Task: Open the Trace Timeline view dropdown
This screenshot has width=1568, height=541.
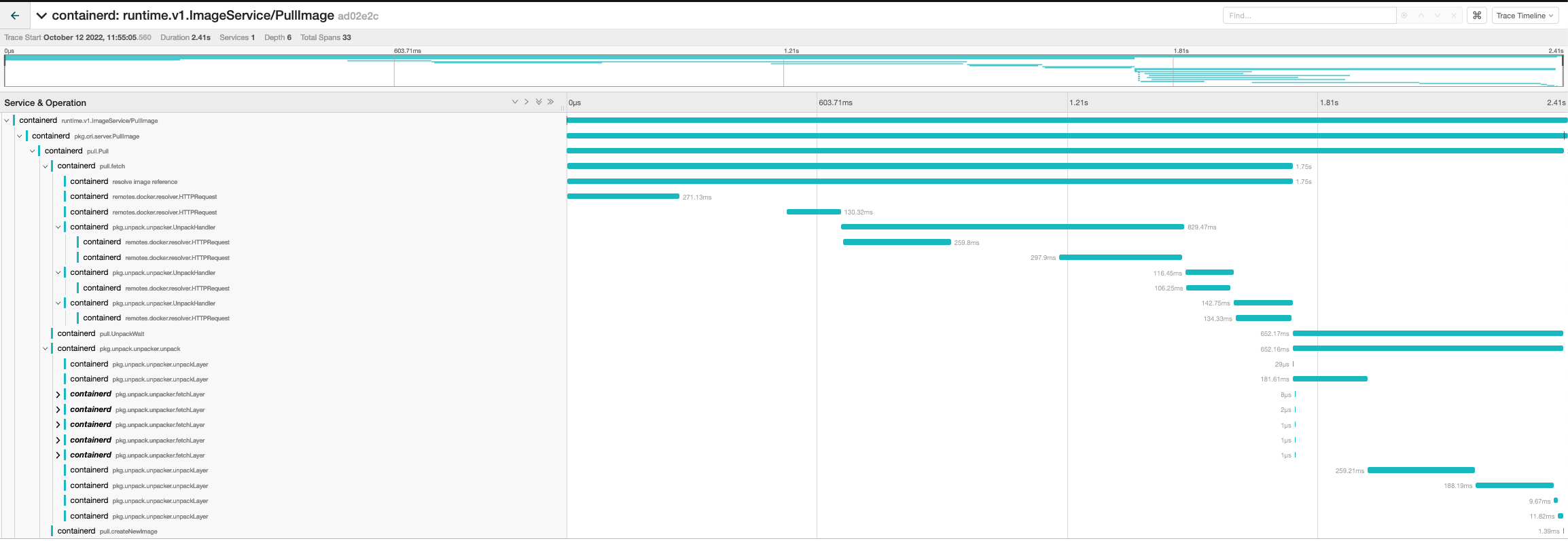Action: [1525, 16]
